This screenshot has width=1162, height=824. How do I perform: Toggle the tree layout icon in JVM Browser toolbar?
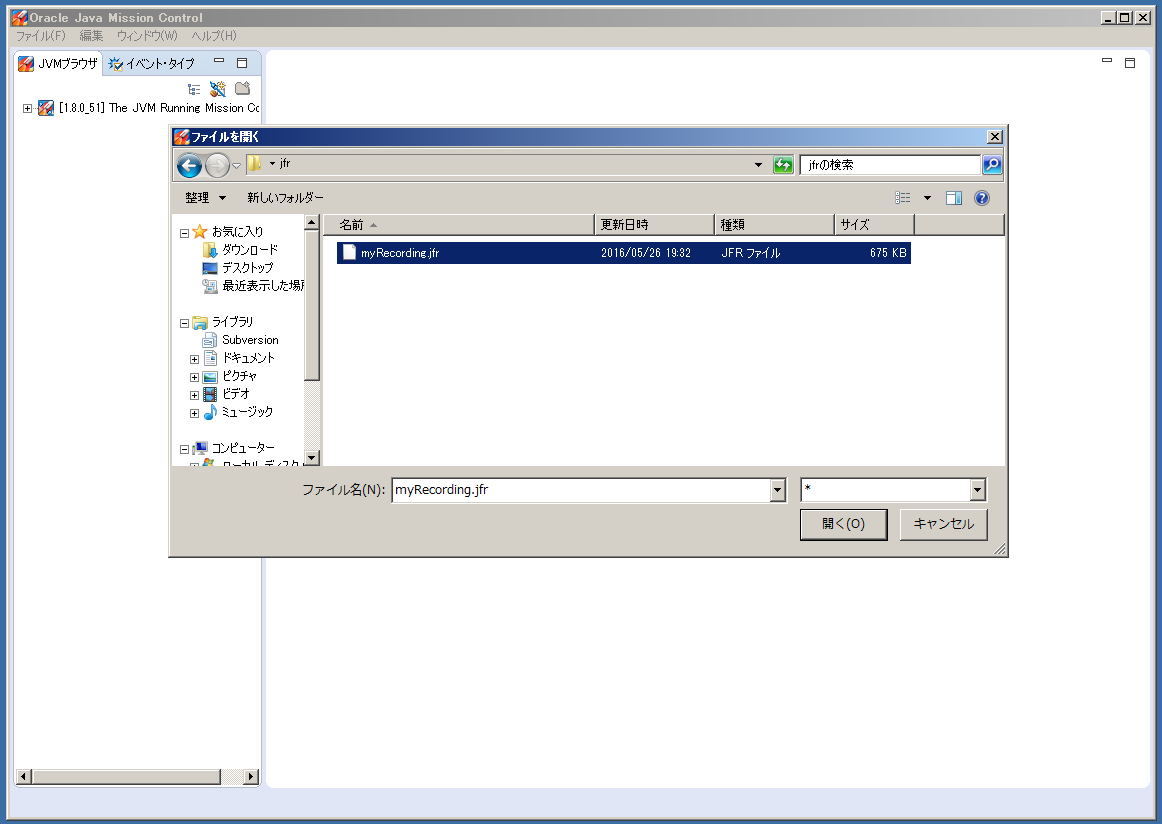click(194, 89)
